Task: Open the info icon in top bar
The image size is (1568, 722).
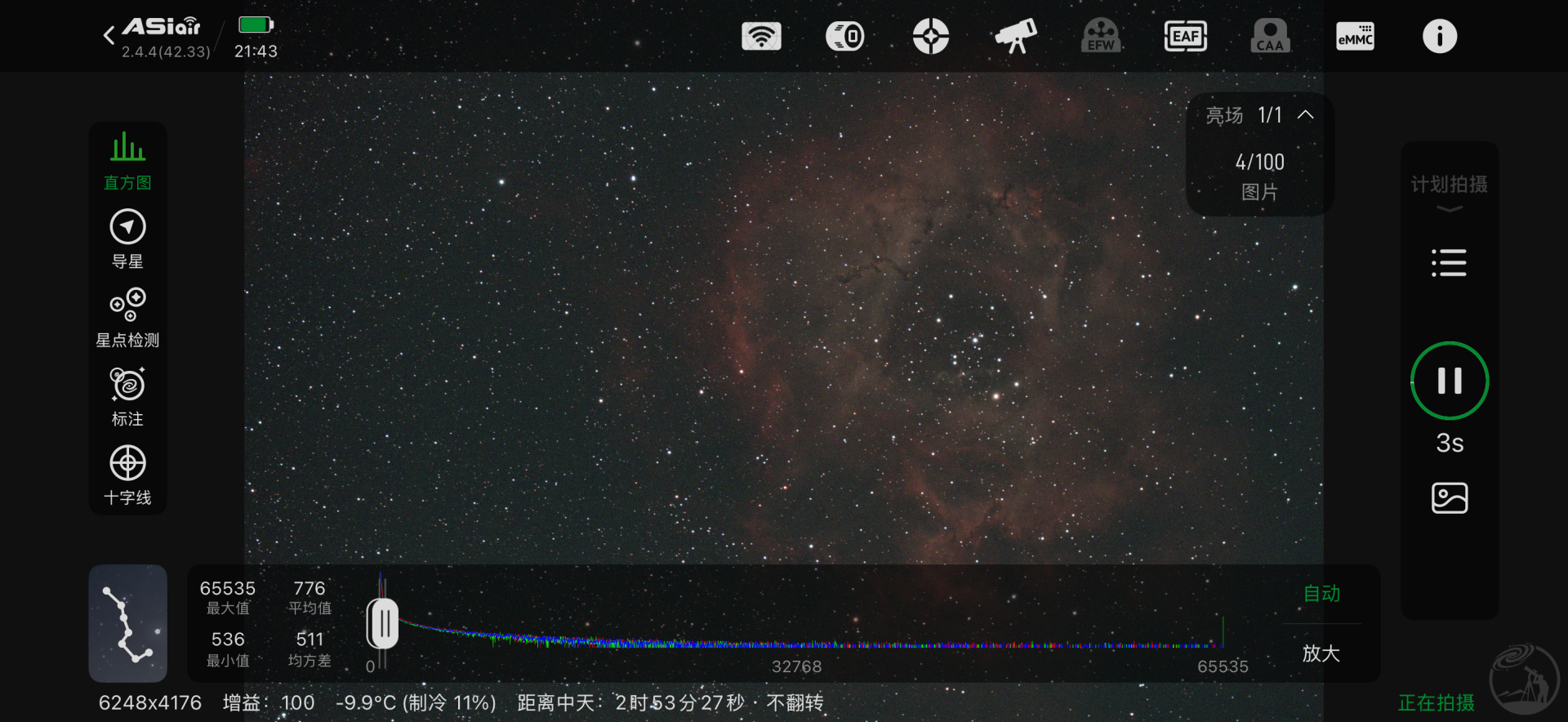Action: click(x=1439, y=37)
